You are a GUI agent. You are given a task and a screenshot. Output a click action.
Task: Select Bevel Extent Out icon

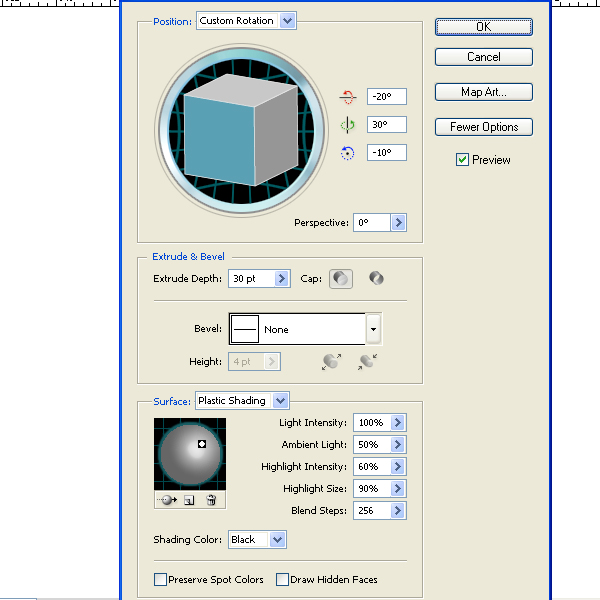pos(331,362)
